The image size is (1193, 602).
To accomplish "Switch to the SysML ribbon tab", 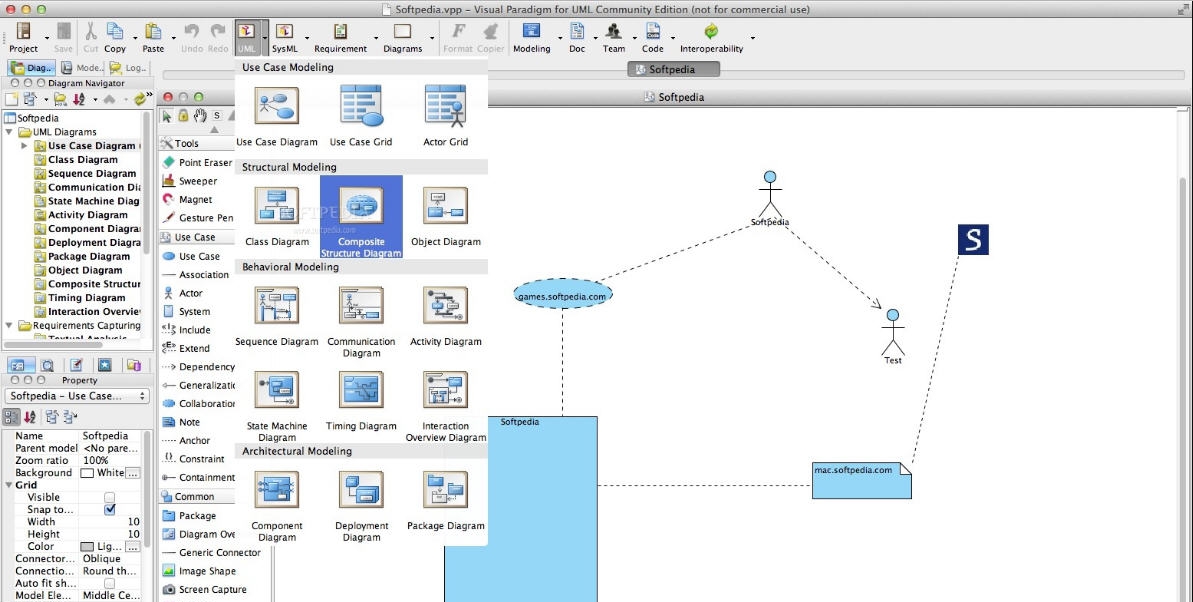I will point(284,40).
